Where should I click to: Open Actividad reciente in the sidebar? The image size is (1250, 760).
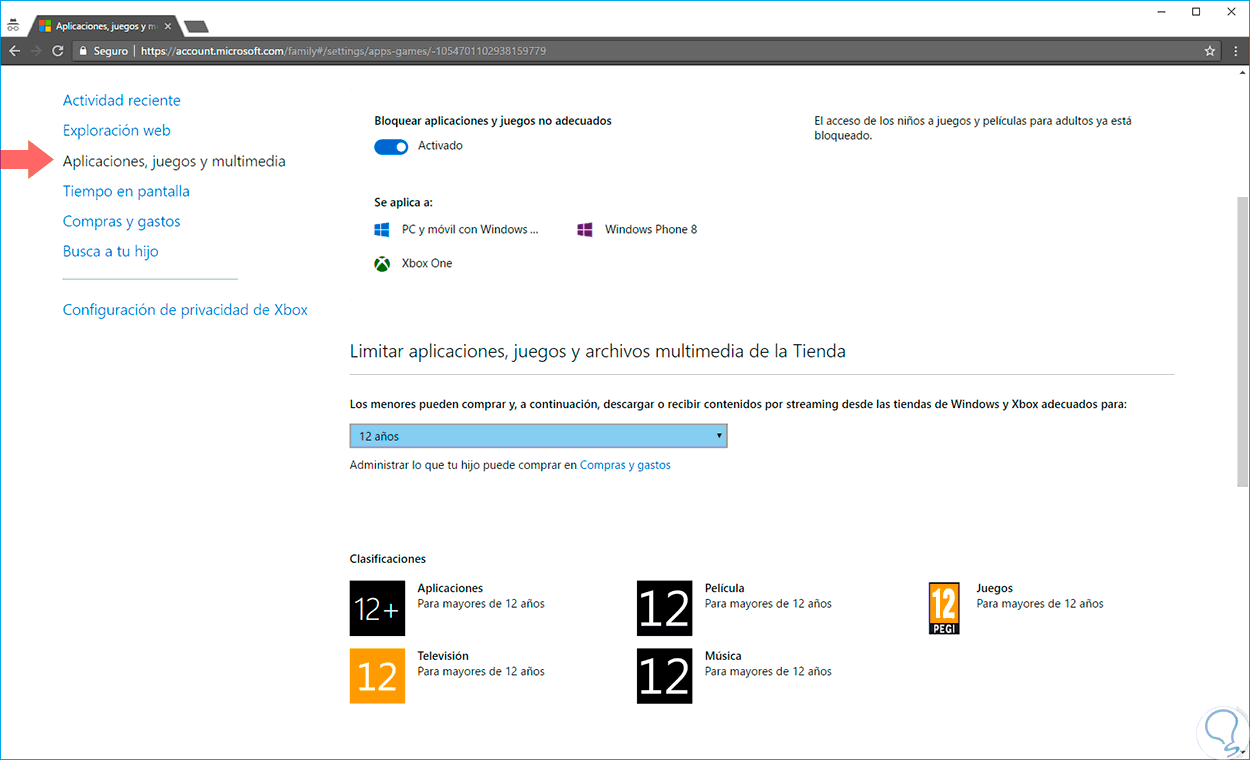pos(122,100)
